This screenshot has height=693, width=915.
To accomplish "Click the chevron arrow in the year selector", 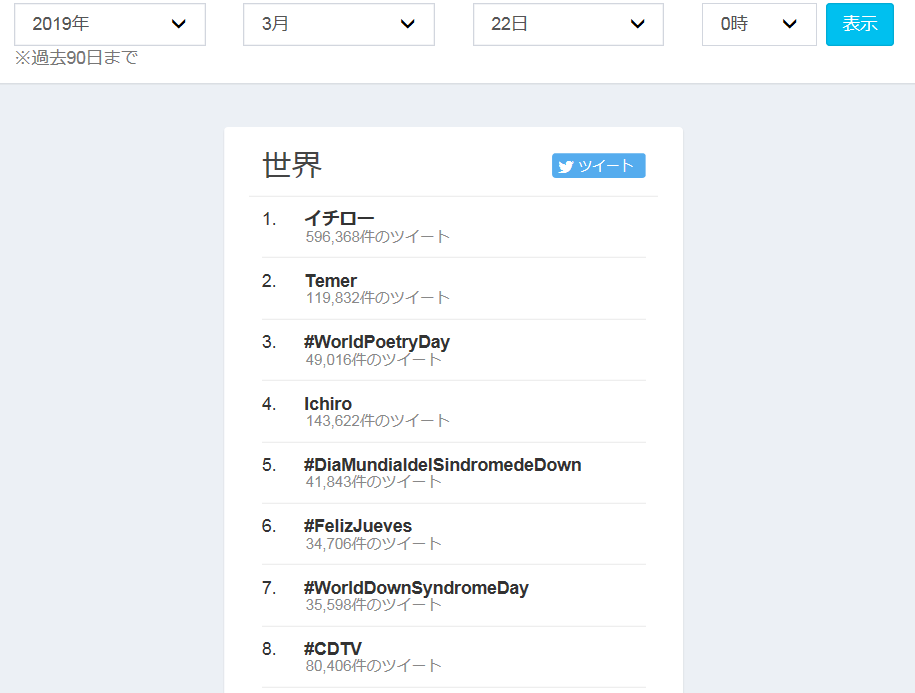I will pyautogui.click(x=179, y=24).
